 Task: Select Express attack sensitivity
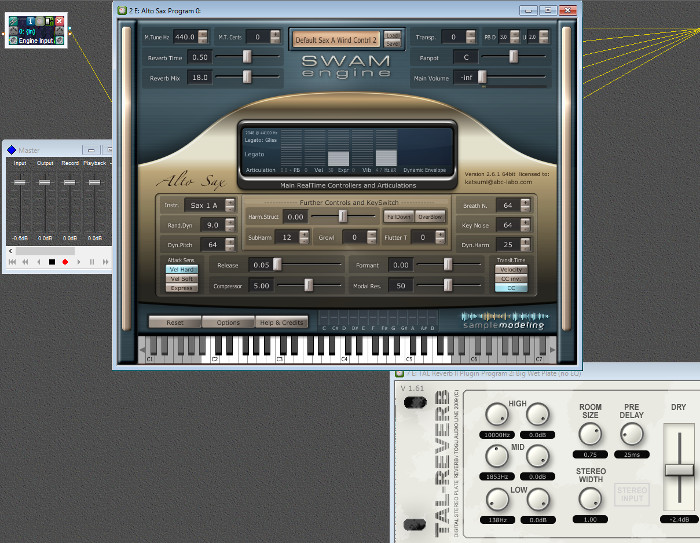[x=182, y=288]
